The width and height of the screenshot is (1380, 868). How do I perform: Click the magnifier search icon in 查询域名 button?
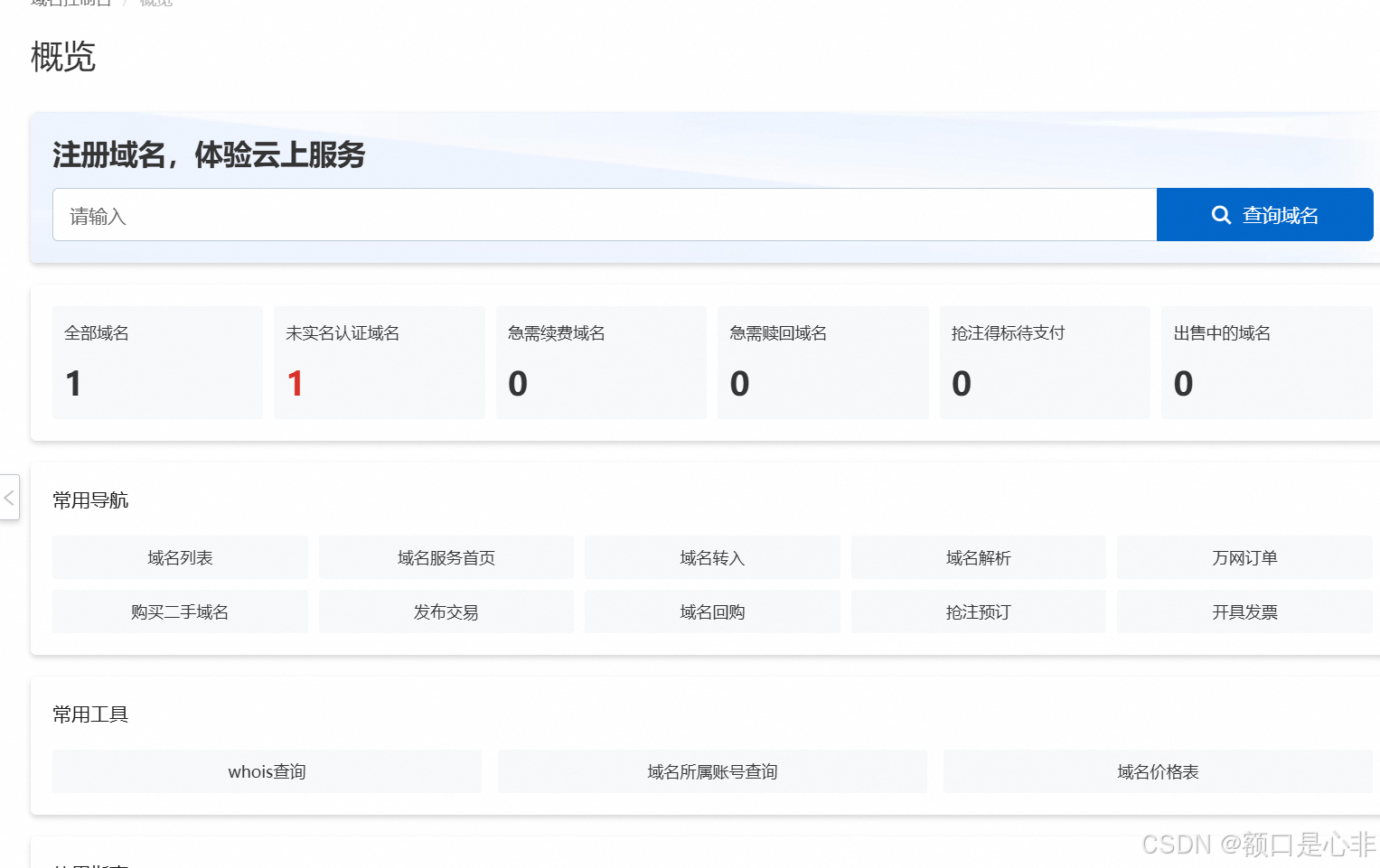point(1221,214)
